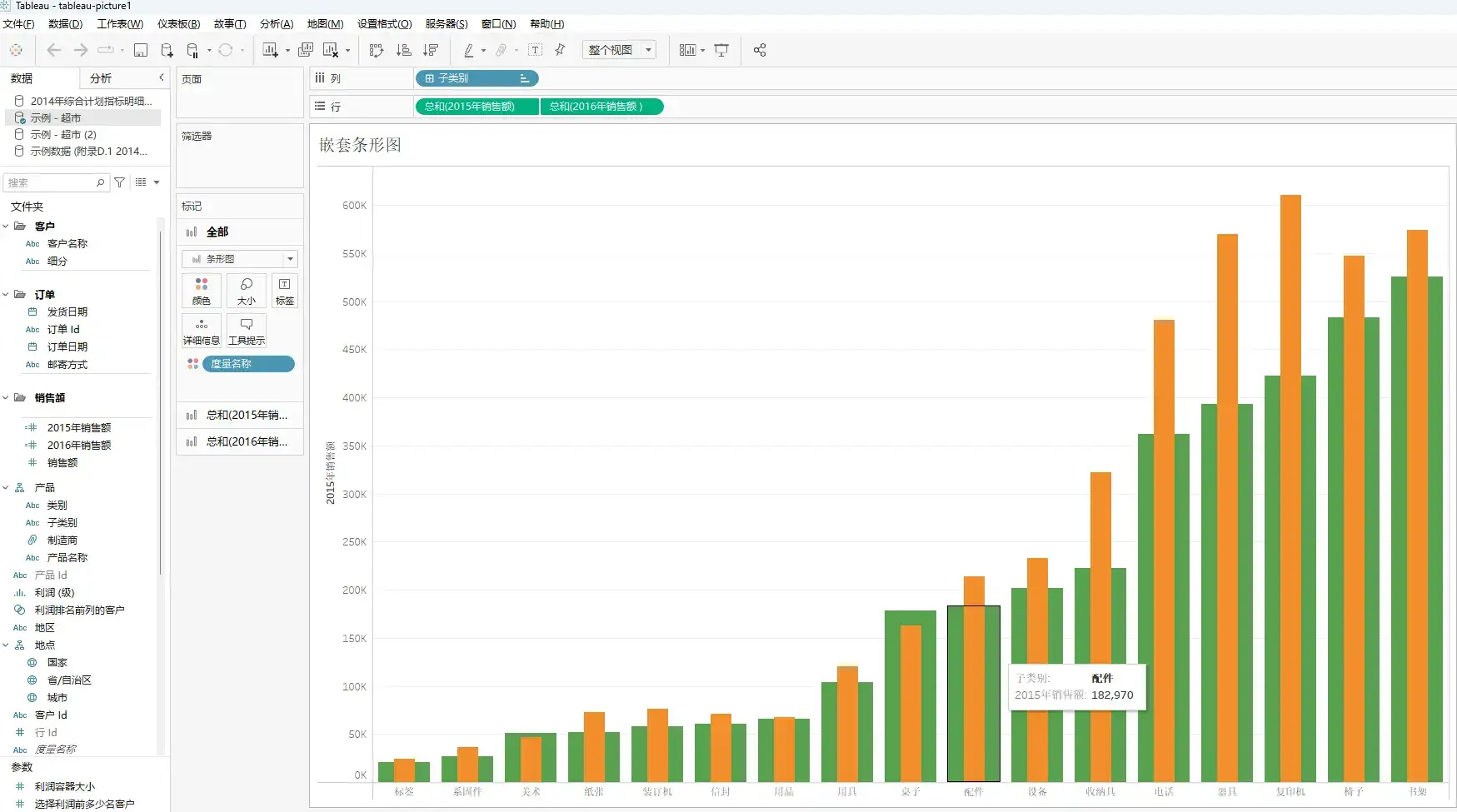Open the 颜色 color picker card

pyautogui.click(x=202, y=291)
